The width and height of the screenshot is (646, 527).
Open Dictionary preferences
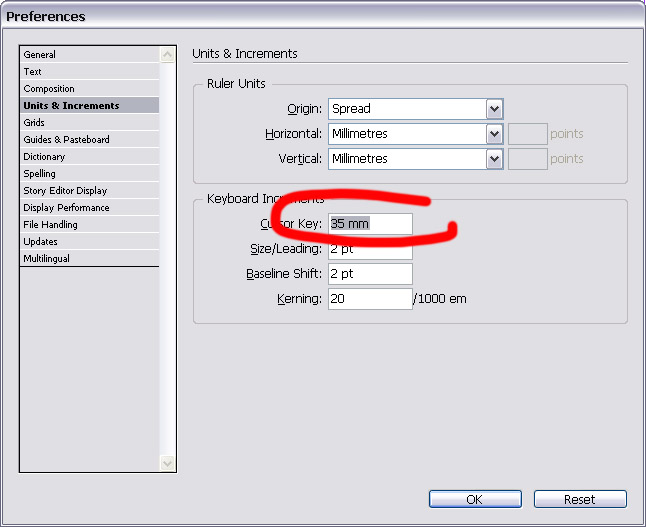[89, 157]
